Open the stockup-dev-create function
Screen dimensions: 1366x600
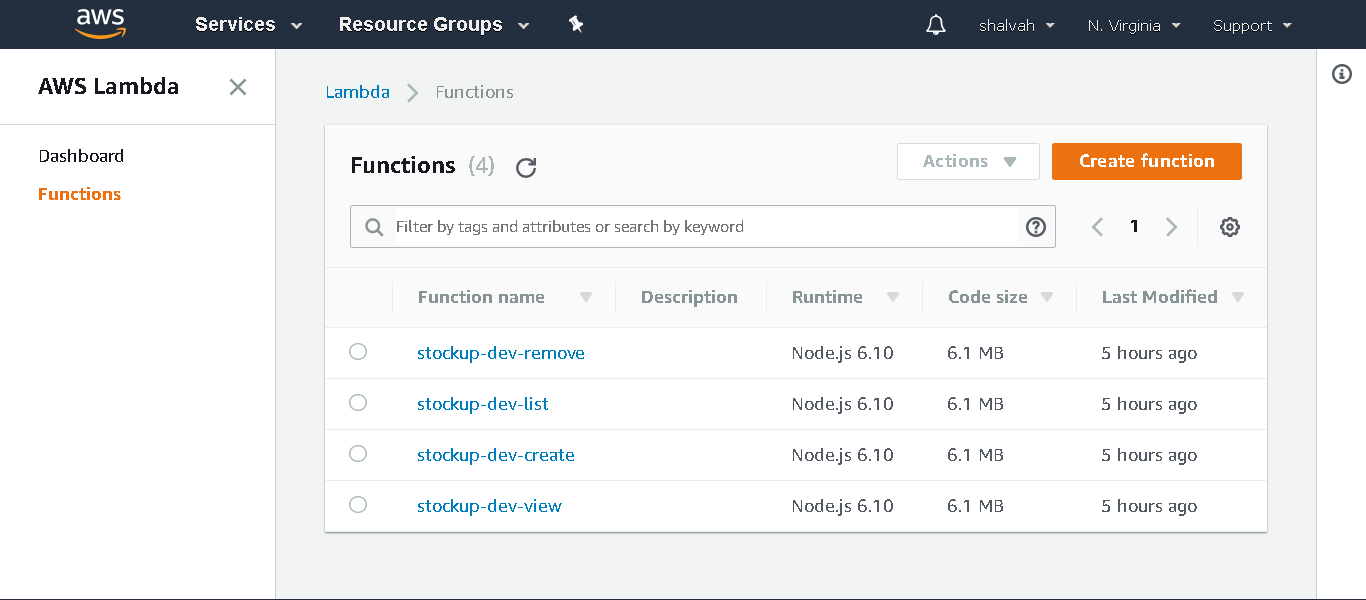click(x=496, y=455)
